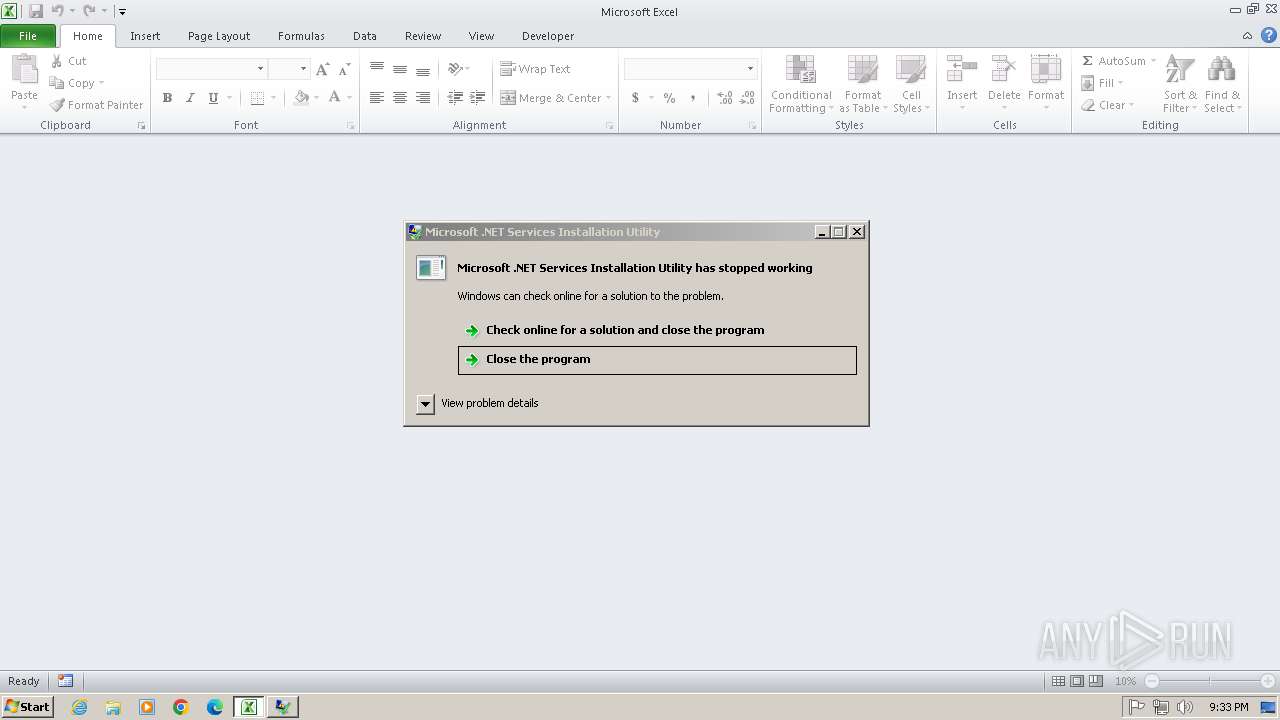Click Check online for a solution link
The image size is (1280, 720).
pos(625,330)
